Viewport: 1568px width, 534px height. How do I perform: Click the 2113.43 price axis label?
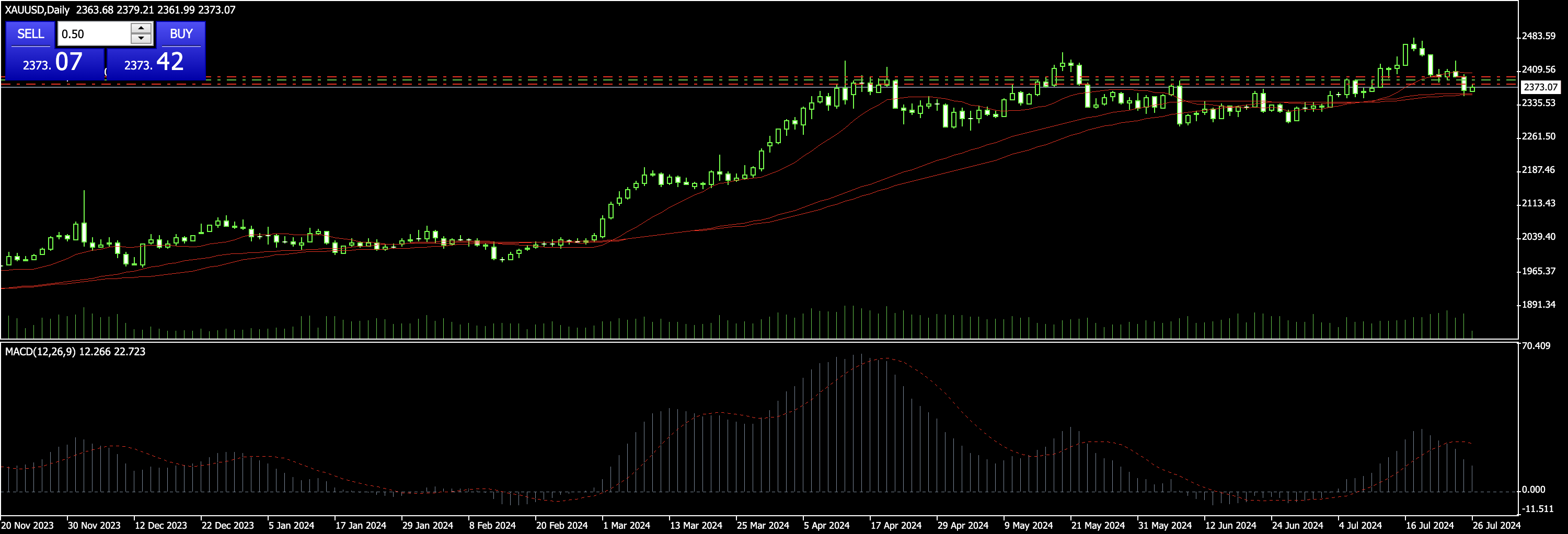click(1538, 203)
